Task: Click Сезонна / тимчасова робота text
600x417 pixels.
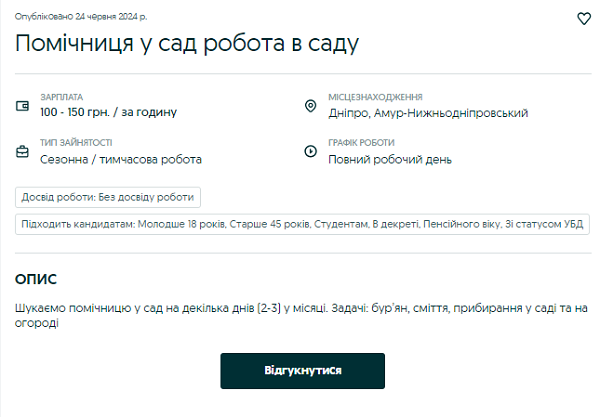Action: pos(121,159)
